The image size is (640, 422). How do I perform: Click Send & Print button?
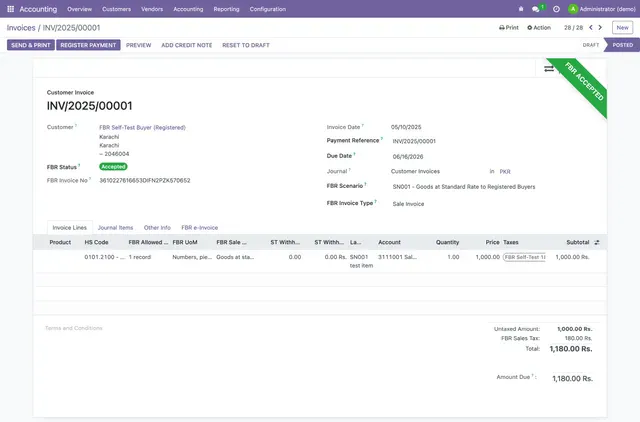click(x=31, y=45)
